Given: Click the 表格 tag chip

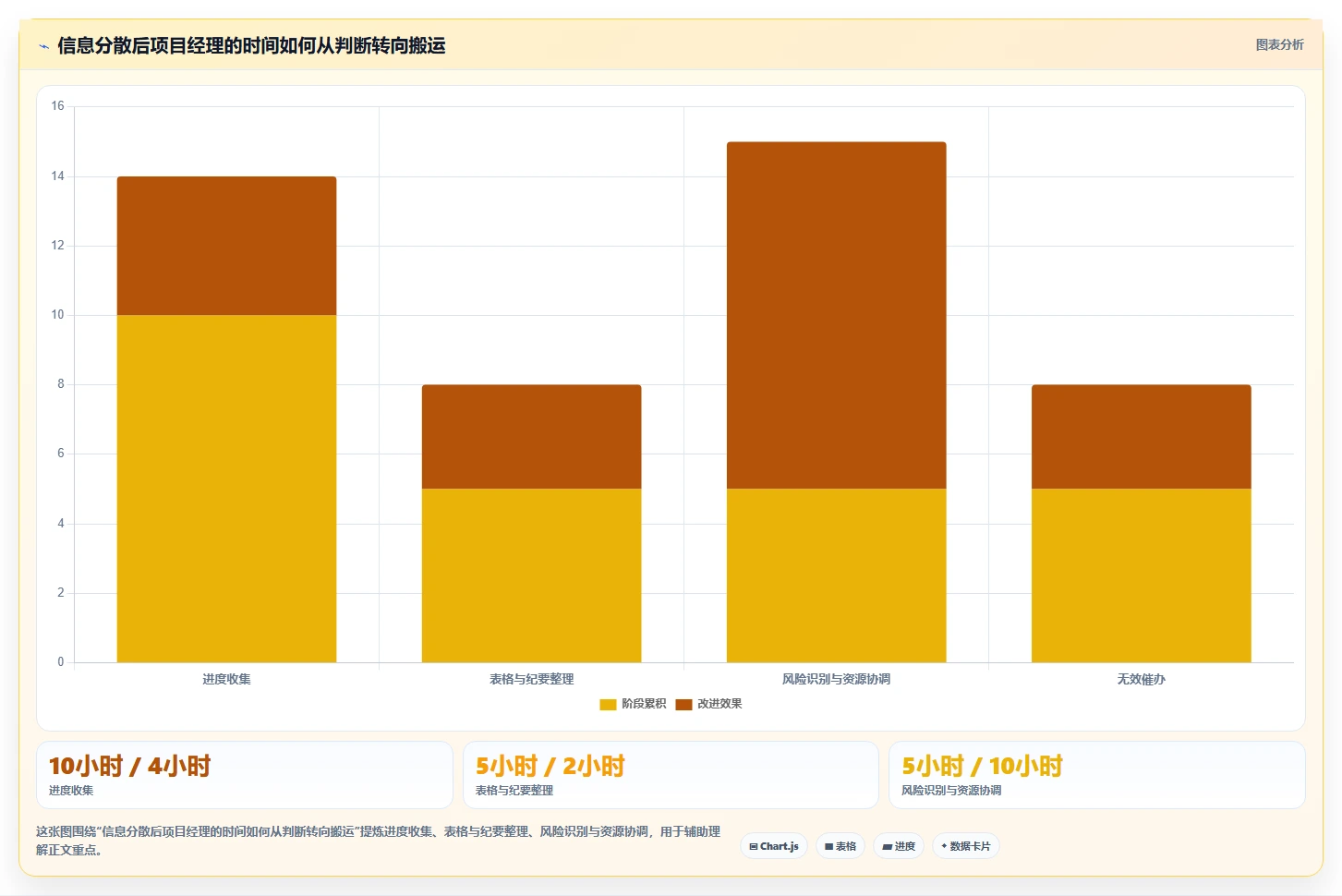Looking at the screenshot, I should click(840, 846).
